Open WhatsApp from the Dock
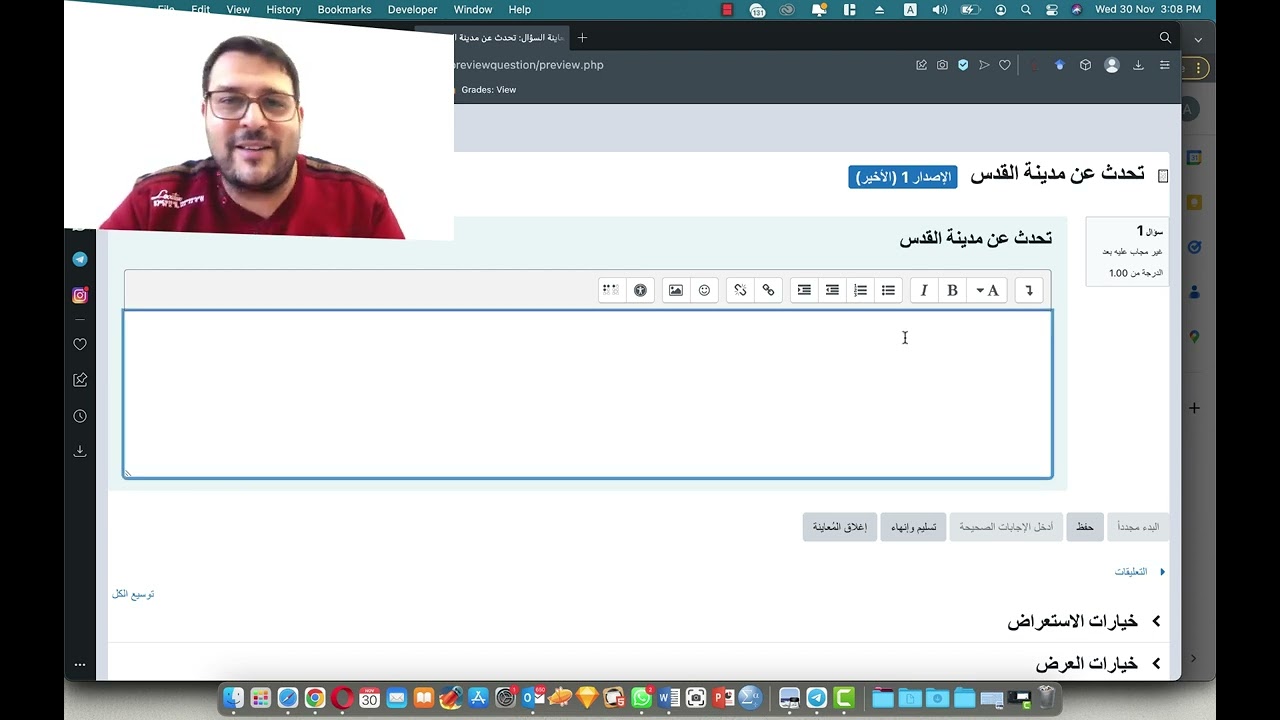This screenshot has height=720, width=1280. (642, 698)
